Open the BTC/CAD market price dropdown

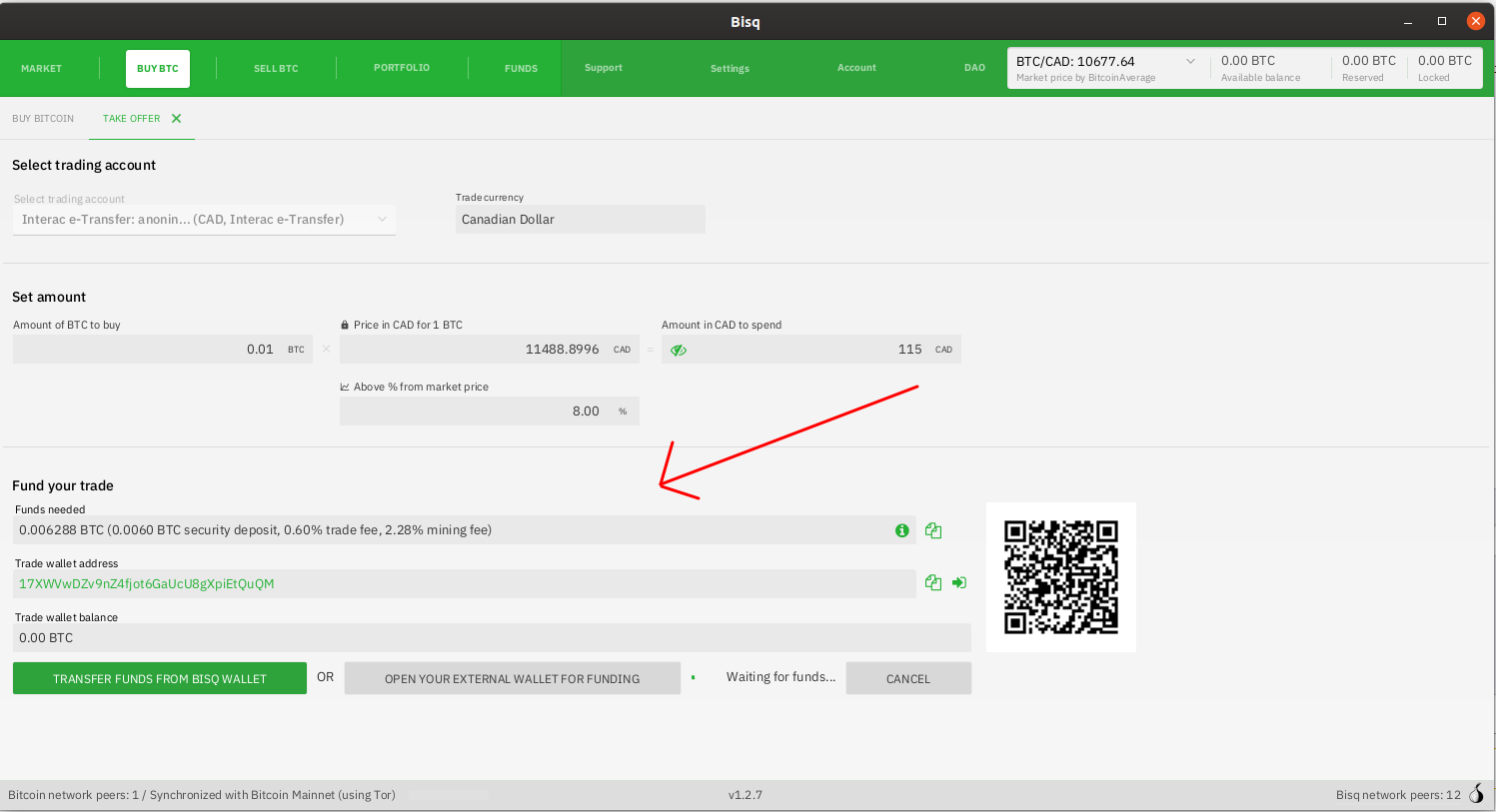1190,62
